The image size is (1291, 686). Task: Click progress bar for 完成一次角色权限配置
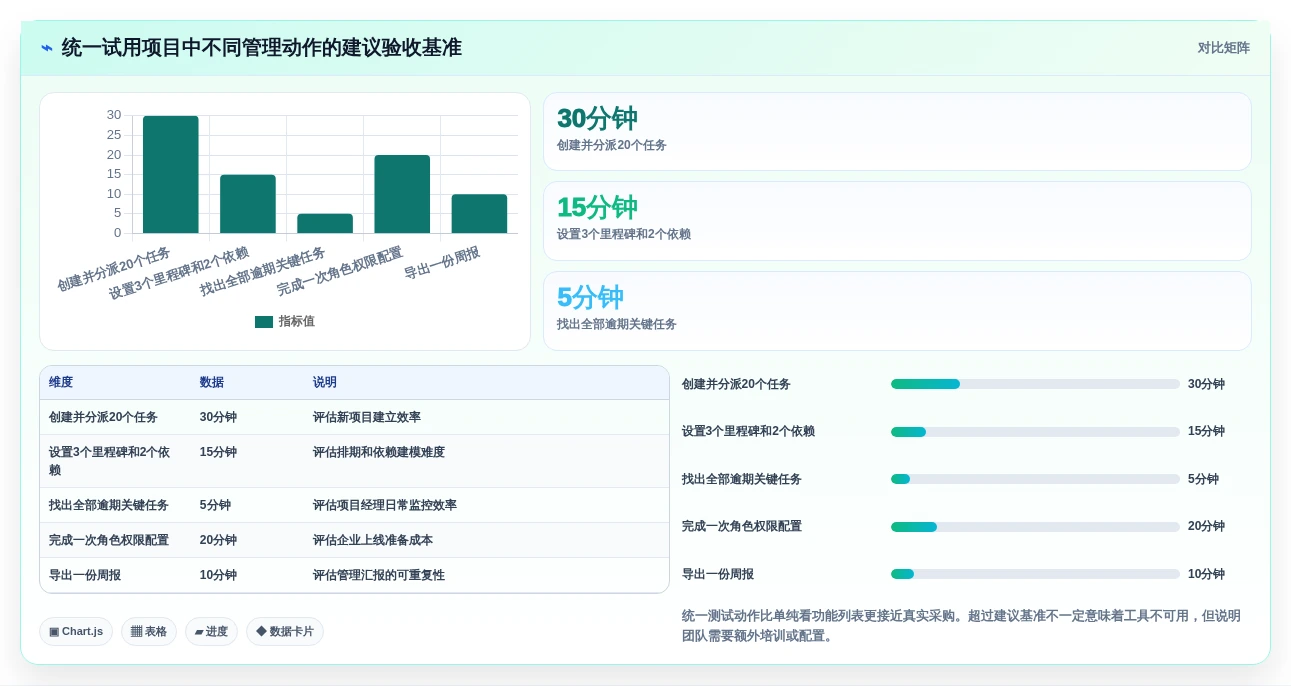pyautogui.click(x=1035, y=527)
